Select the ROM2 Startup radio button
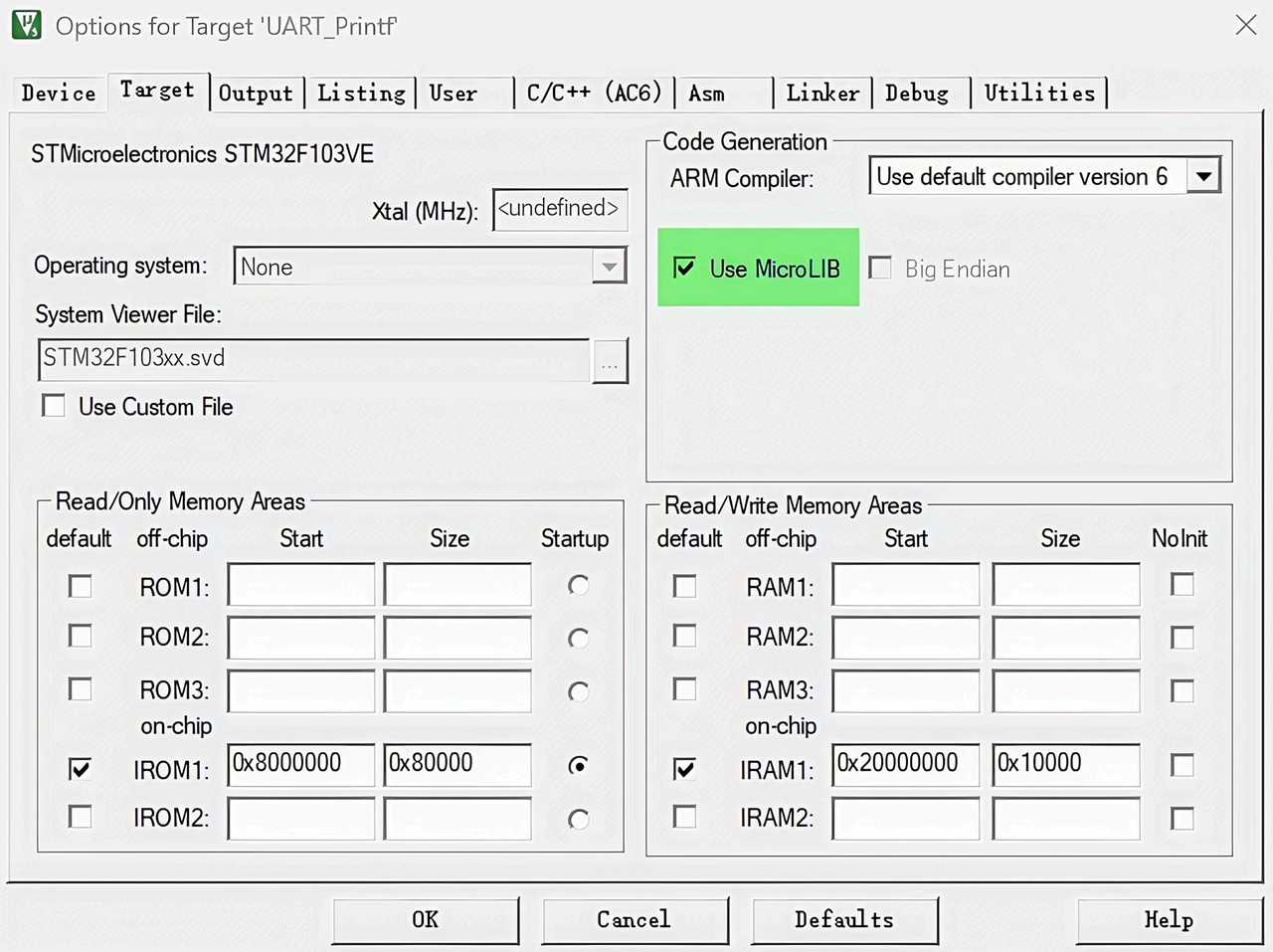Image resolution: width=1273 pixels, height=952 pixels. (578, 639)
